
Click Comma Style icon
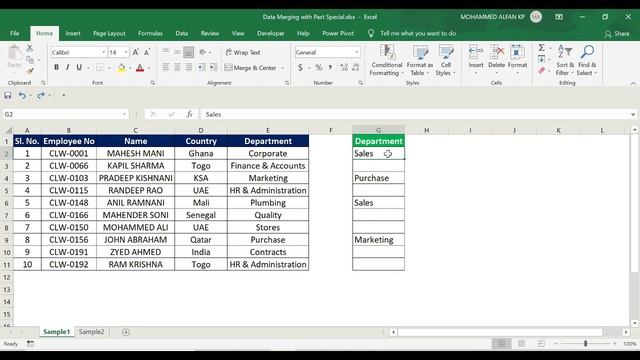pyautogui.click(x=330, y=67)
